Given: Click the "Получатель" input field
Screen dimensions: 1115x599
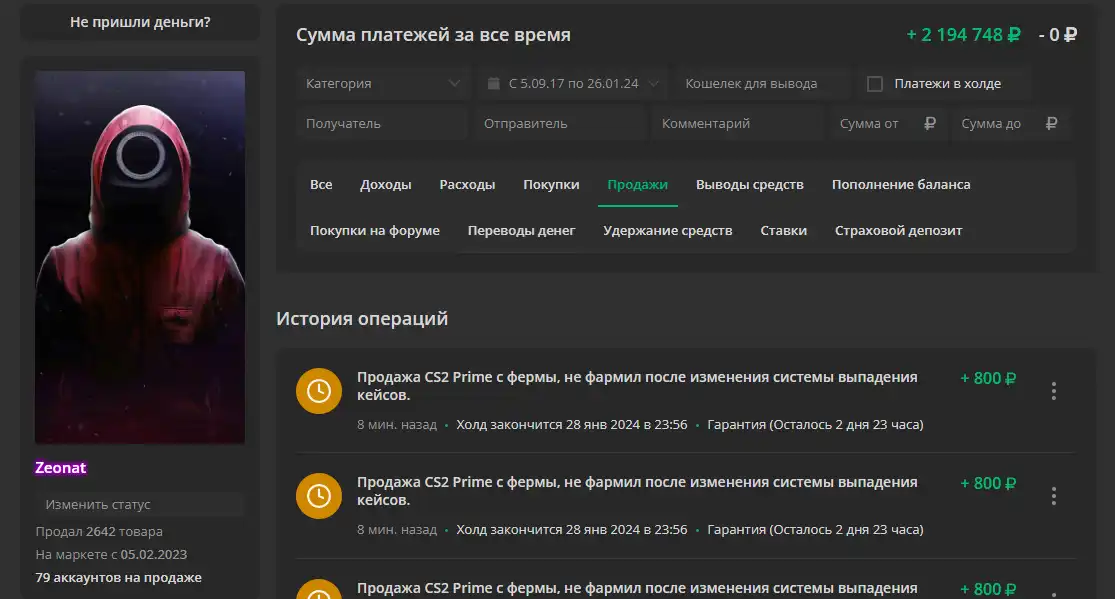Looking at the screenshot, I should (383, 123).
